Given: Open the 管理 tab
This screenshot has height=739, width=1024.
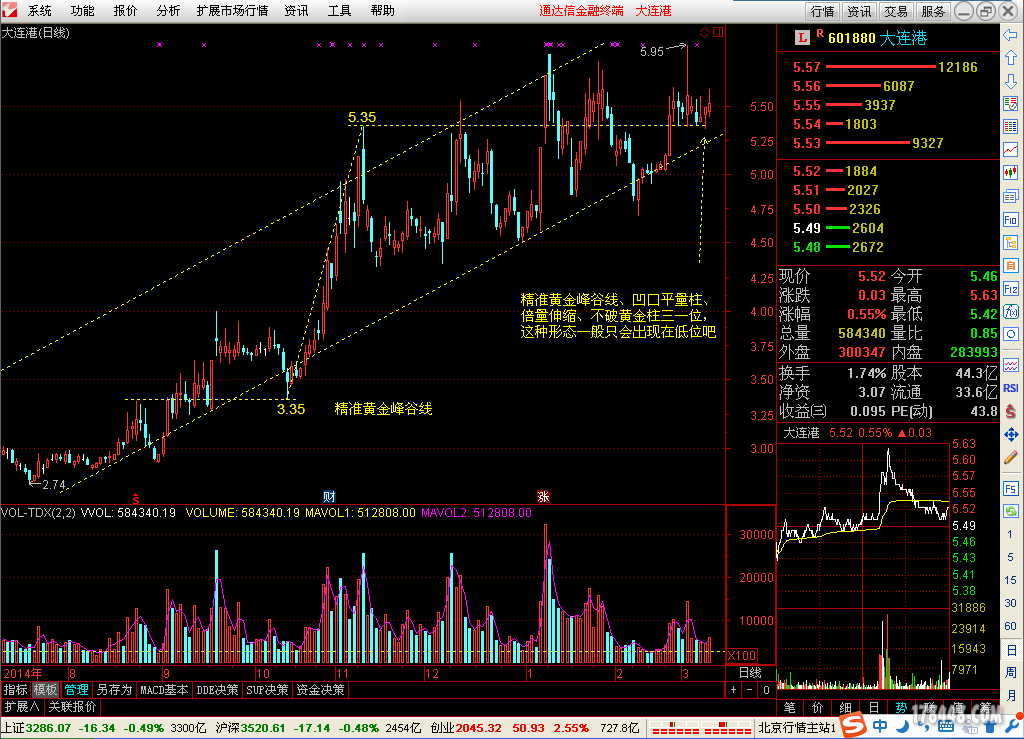Looking at the screenshot, I should point(76,689).
